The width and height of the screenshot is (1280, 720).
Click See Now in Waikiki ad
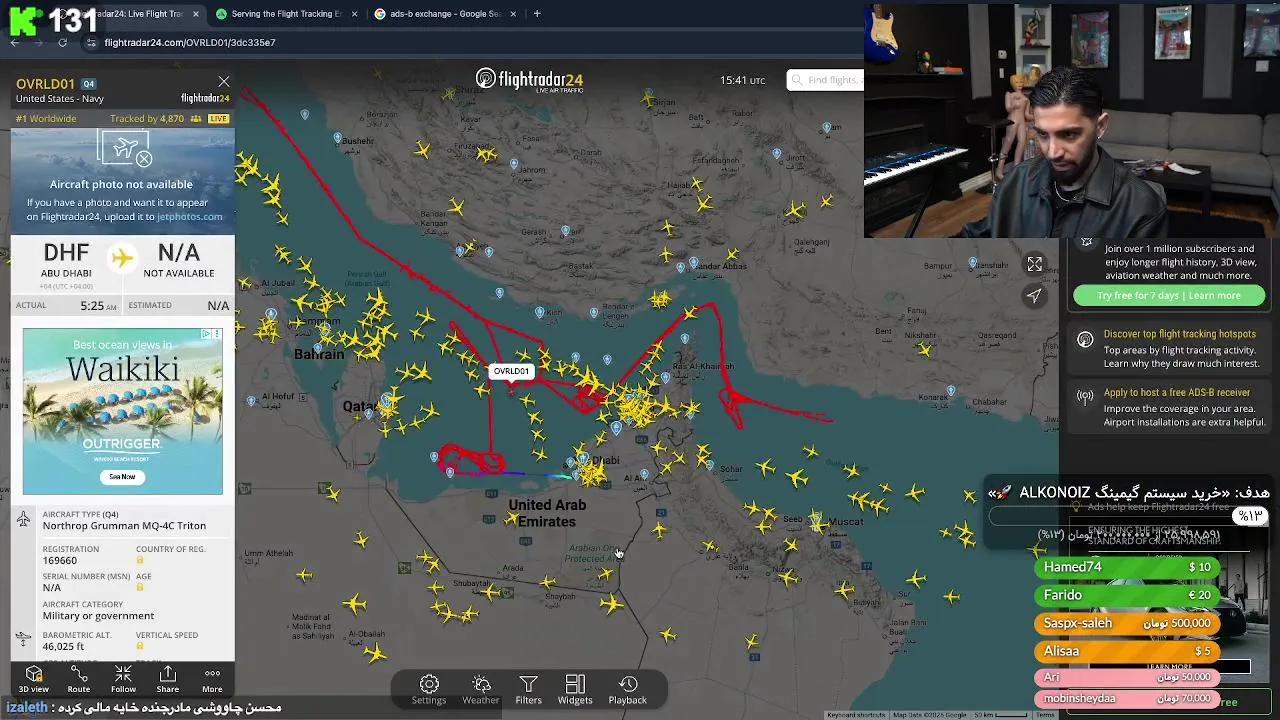(x=122, y=477)
